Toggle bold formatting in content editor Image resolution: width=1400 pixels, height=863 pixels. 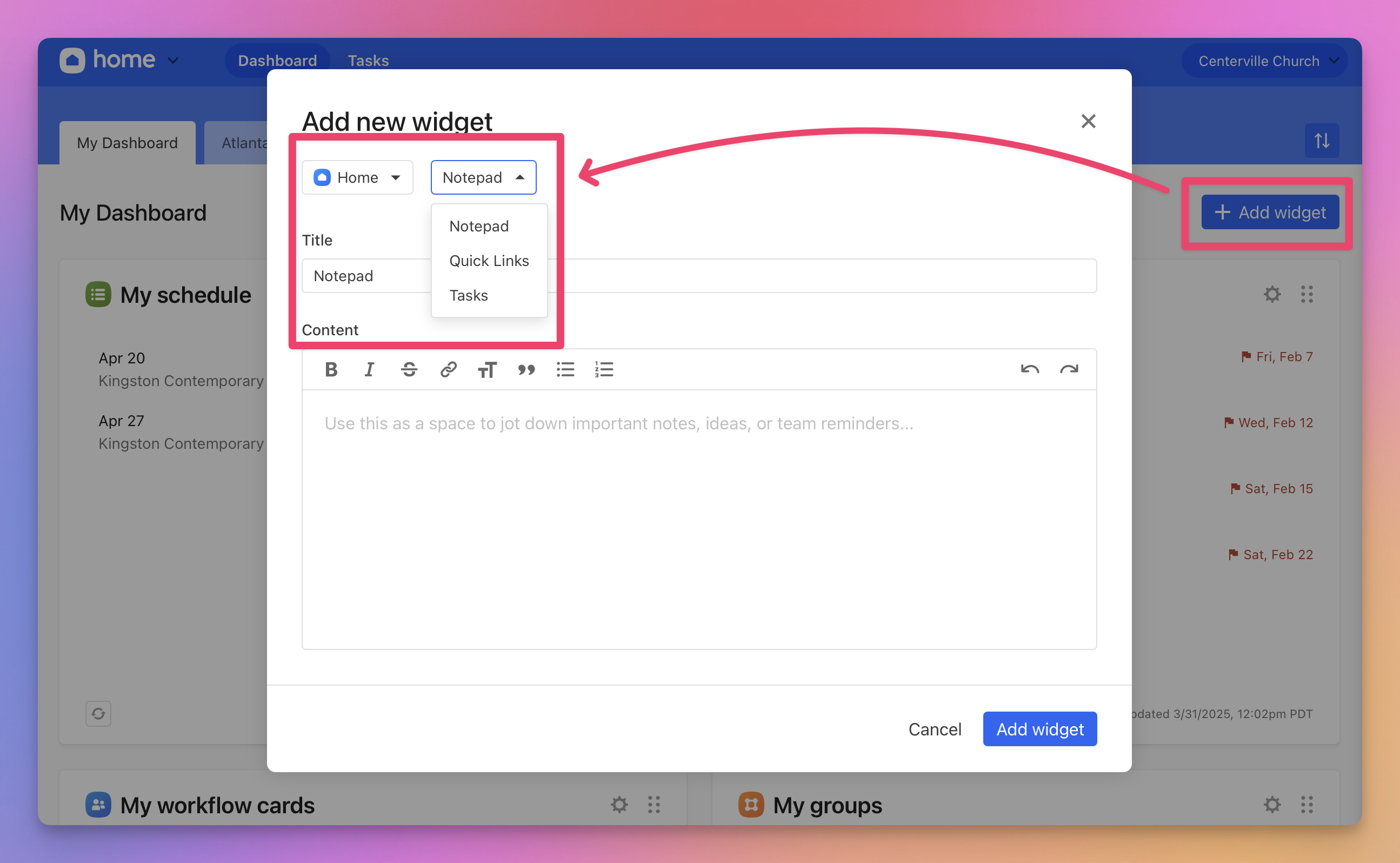click(x=331, y=370)
